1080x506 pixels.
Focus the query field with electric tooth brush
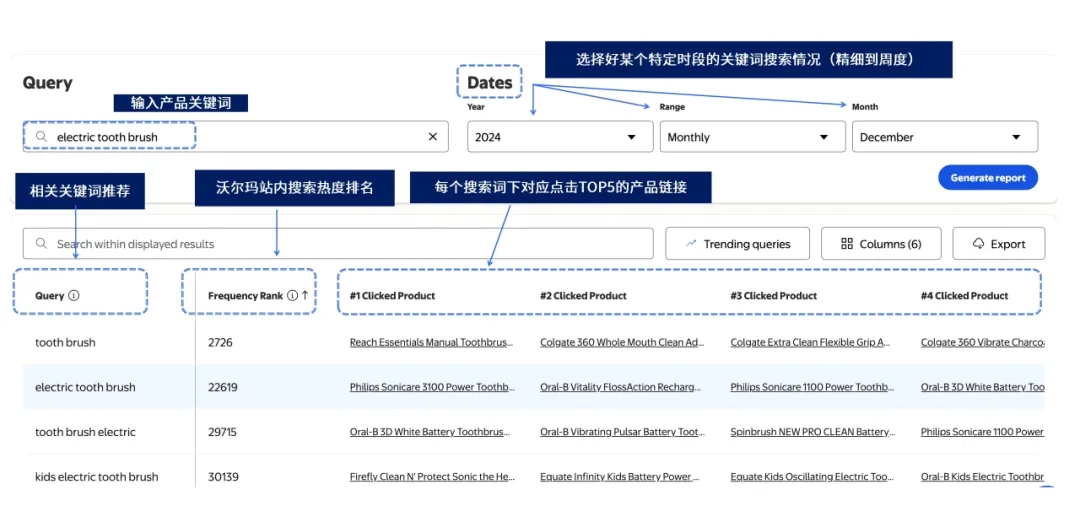click(236, 136)
